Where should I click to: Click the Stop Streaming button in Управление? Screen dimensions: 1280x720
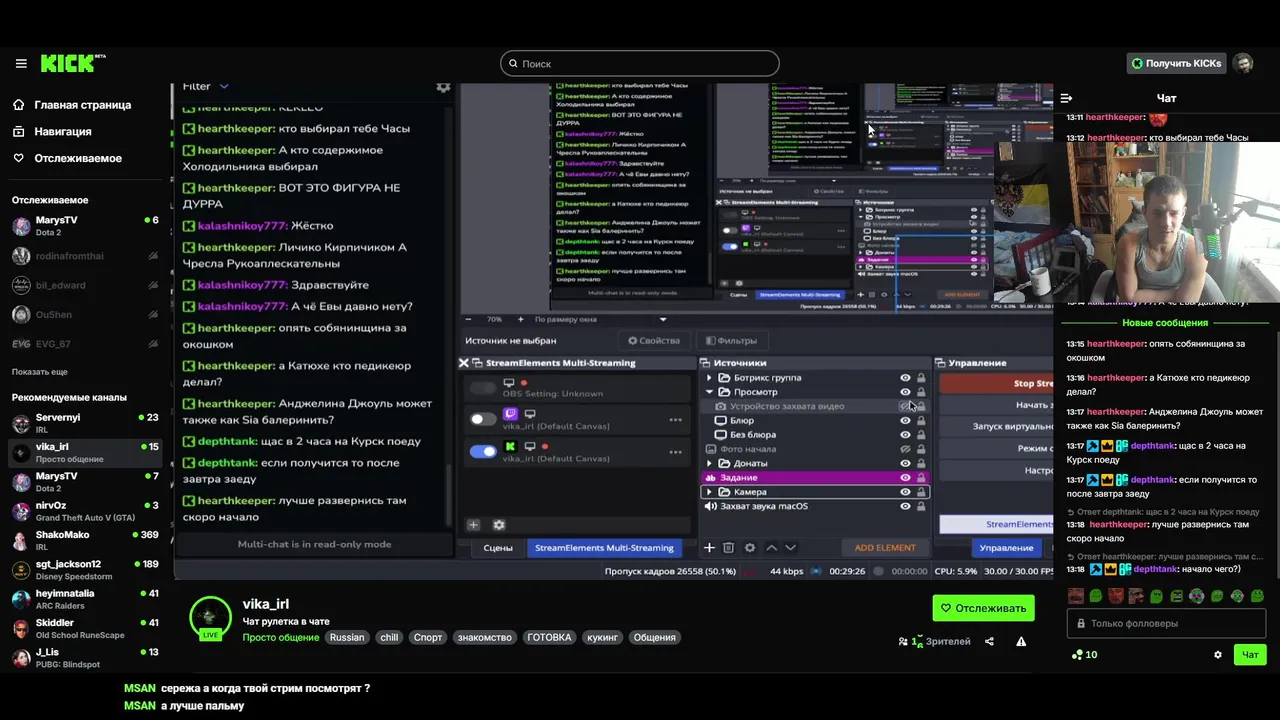[996, 383]
